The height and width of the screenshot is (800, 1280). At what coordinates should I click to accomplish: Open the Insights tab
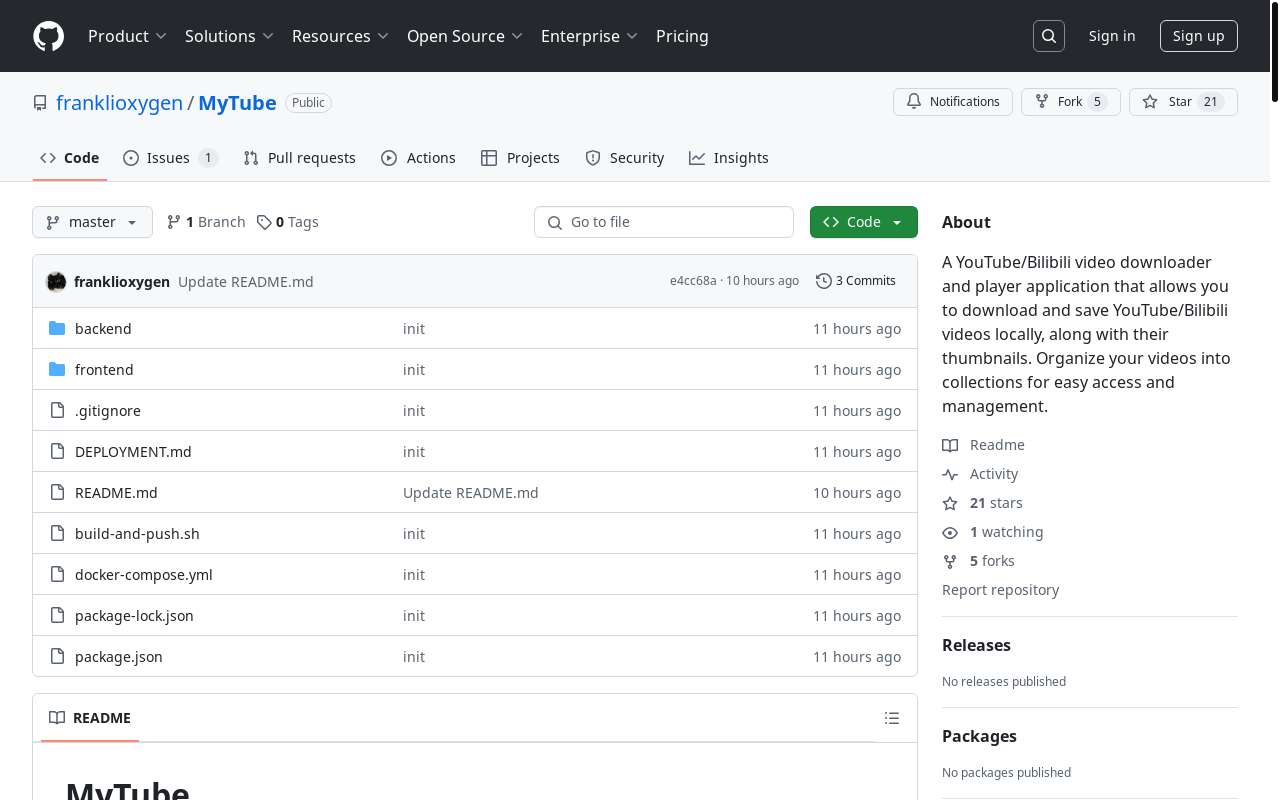729,158
